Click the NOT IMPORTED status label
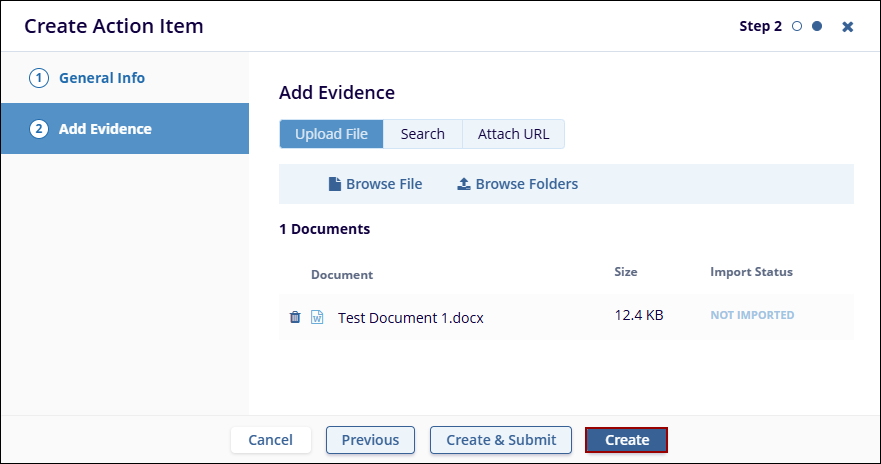Viewport: 881px width, 464px height. pos(752,315)
